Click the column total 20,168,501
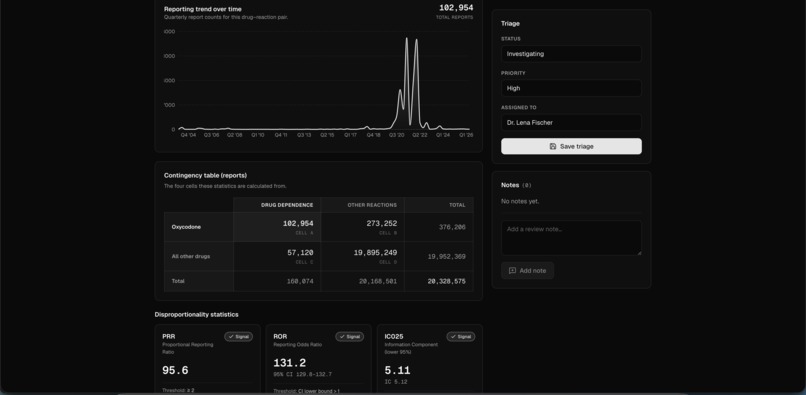This screenshot has height=395, width=806. point(378,281)
